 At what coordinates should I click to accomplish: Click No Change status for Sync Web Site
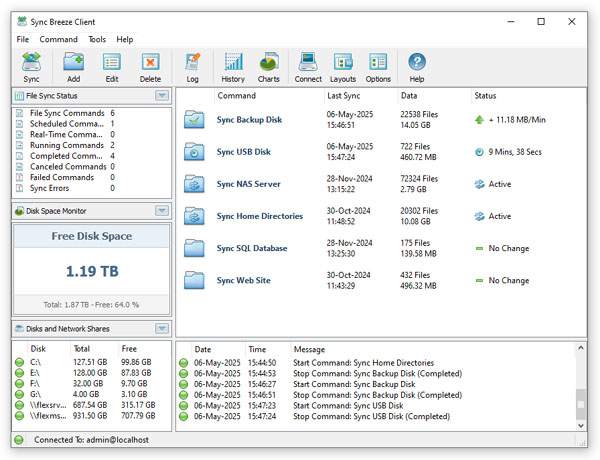(509, 281)
